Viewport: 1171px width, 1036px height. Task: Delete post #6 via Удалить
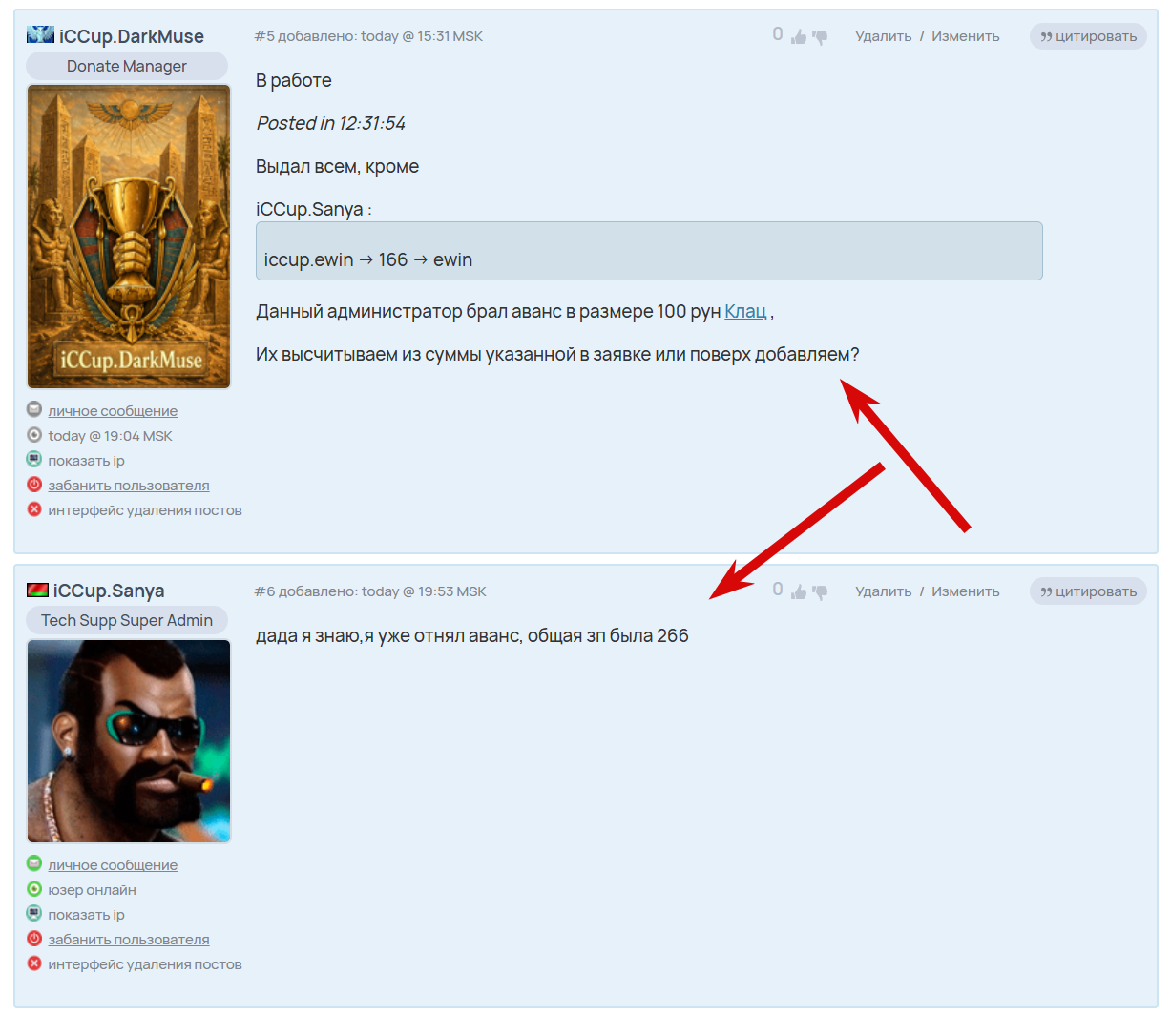click(x=884, y=591)
